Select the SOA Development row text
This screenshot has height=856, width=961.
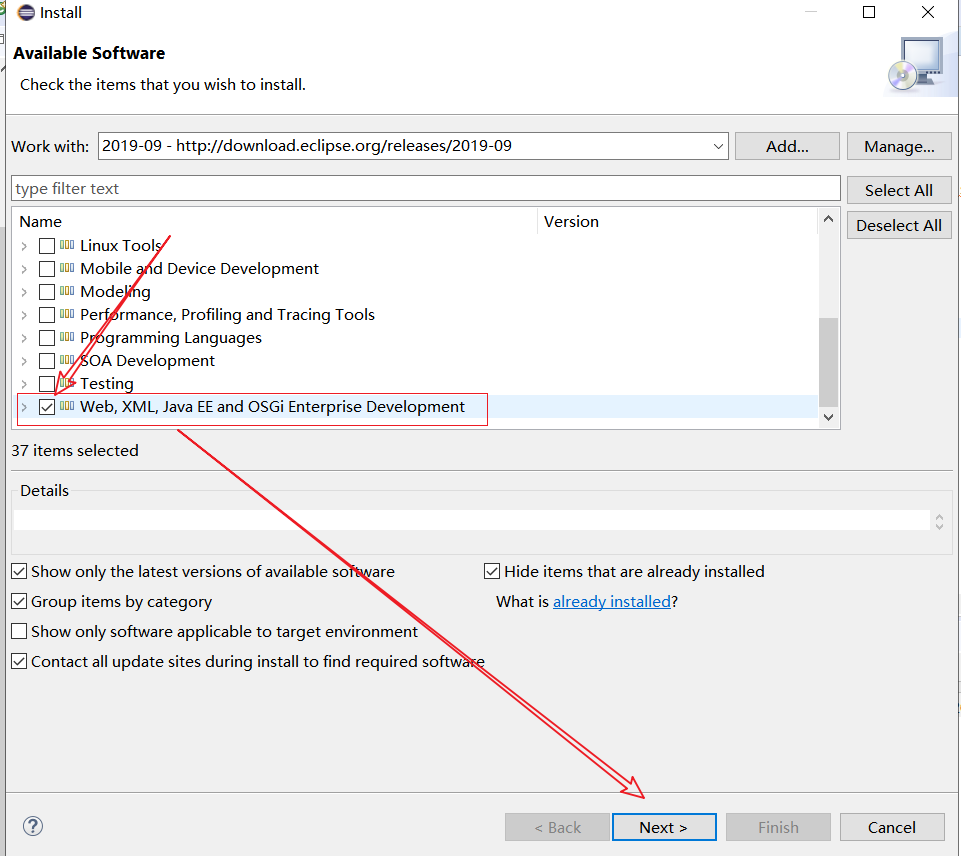[x=147, y=361]
